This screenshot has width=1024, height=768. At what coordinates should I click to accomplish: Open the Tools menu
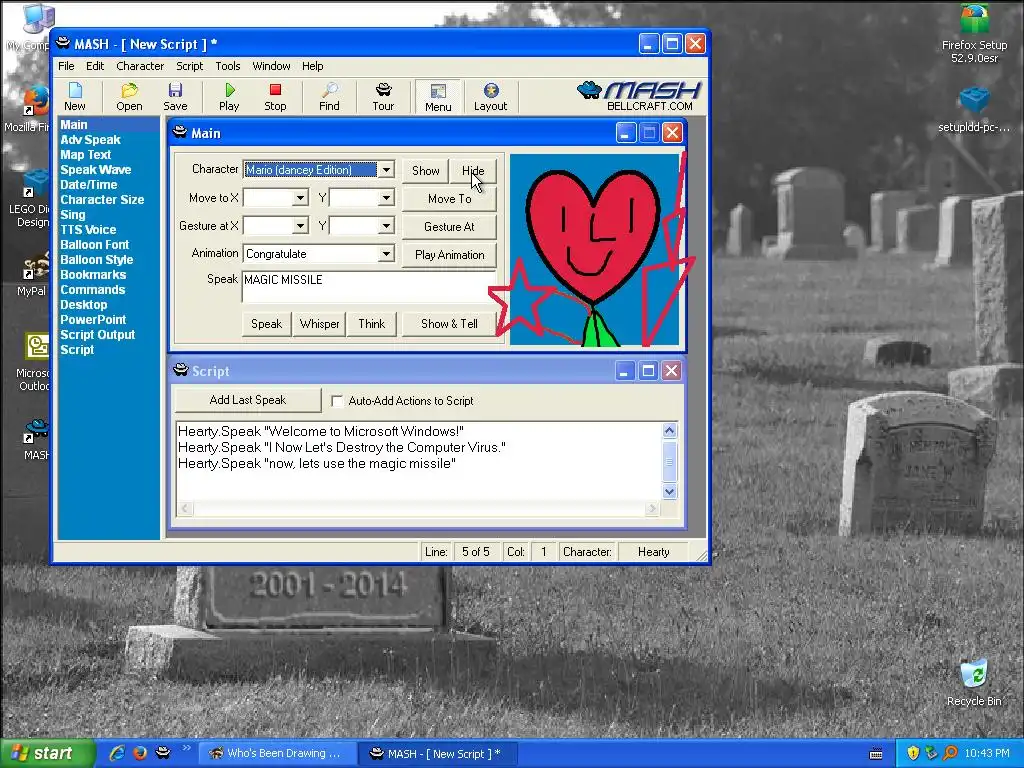[x=228, y=66]
